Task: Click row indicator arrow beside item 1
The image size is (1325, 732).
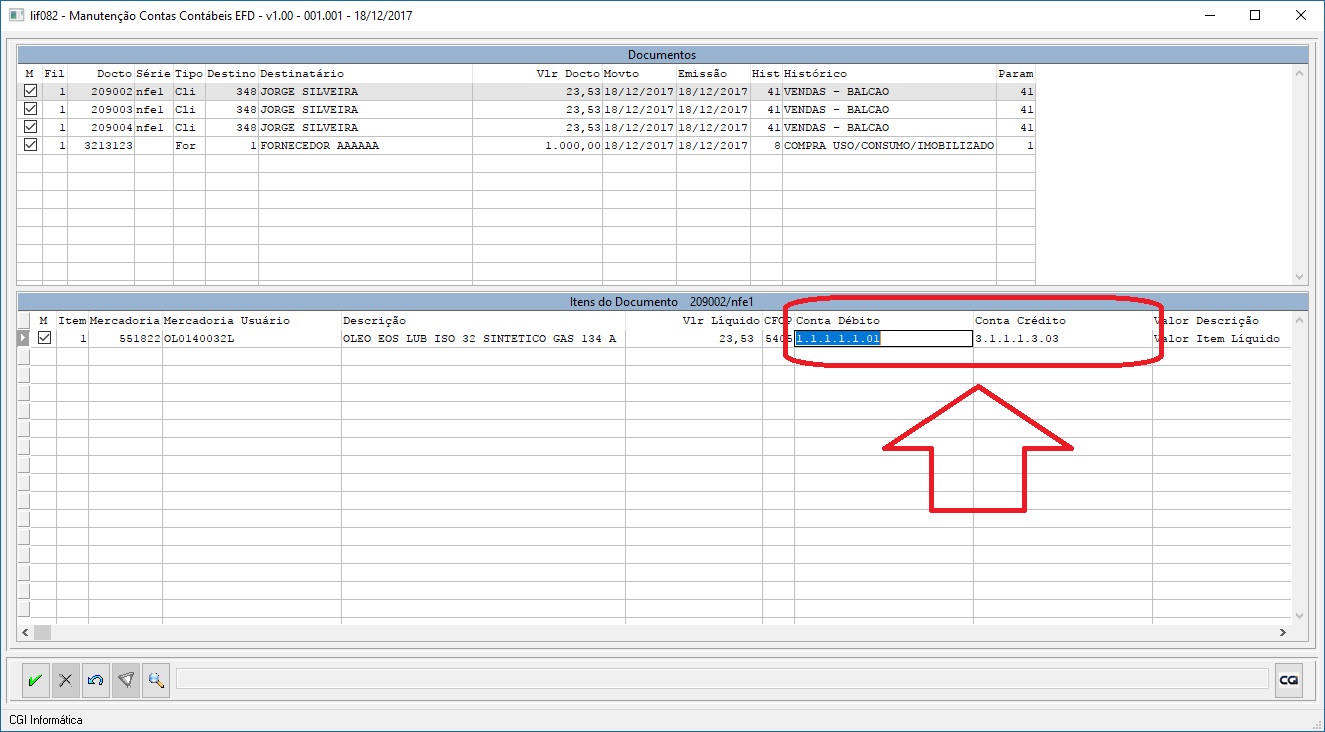Action: pyautogui.click(x=23, y=339)
